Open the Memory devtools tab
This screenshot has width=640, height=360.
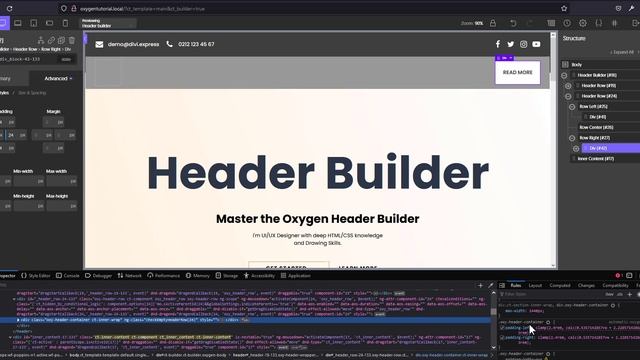198,276
